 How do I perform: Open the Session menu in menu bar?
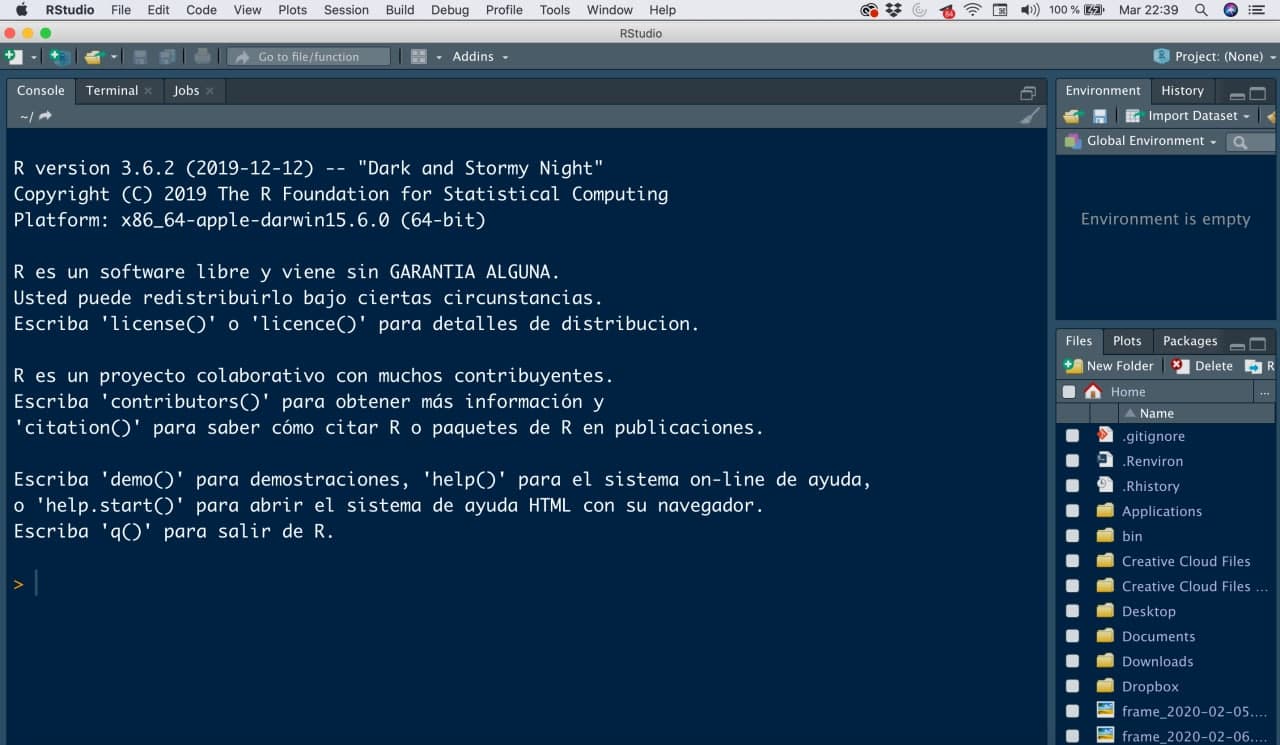point(346,10)
